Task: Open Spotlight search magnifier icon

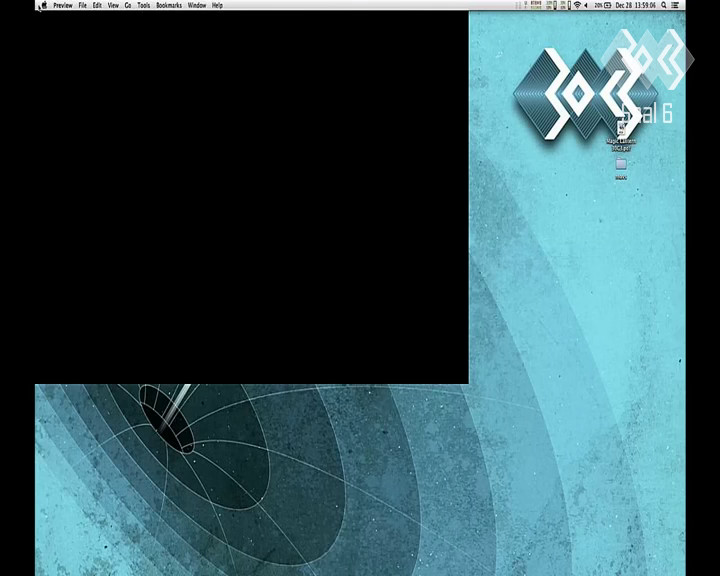Action: [x=664, y=5]
